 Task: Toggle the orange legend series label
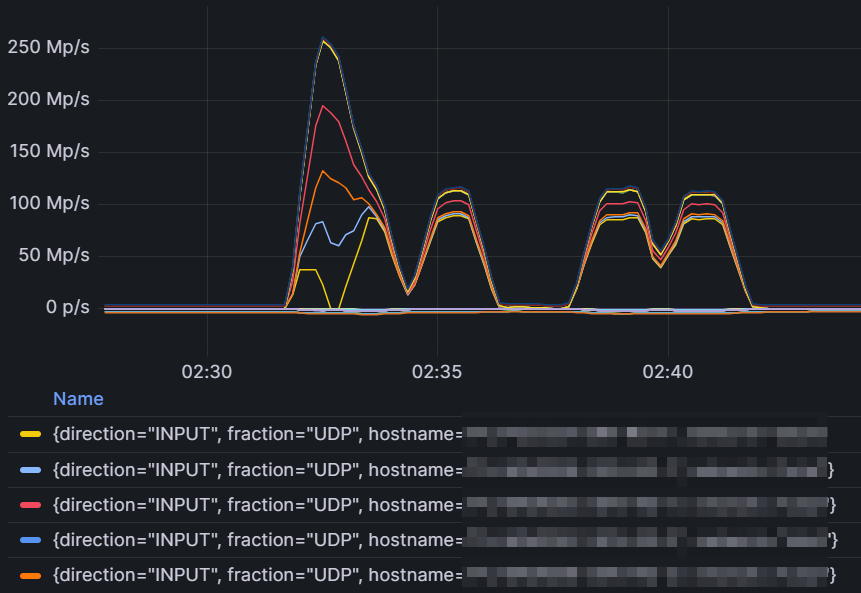444,575
